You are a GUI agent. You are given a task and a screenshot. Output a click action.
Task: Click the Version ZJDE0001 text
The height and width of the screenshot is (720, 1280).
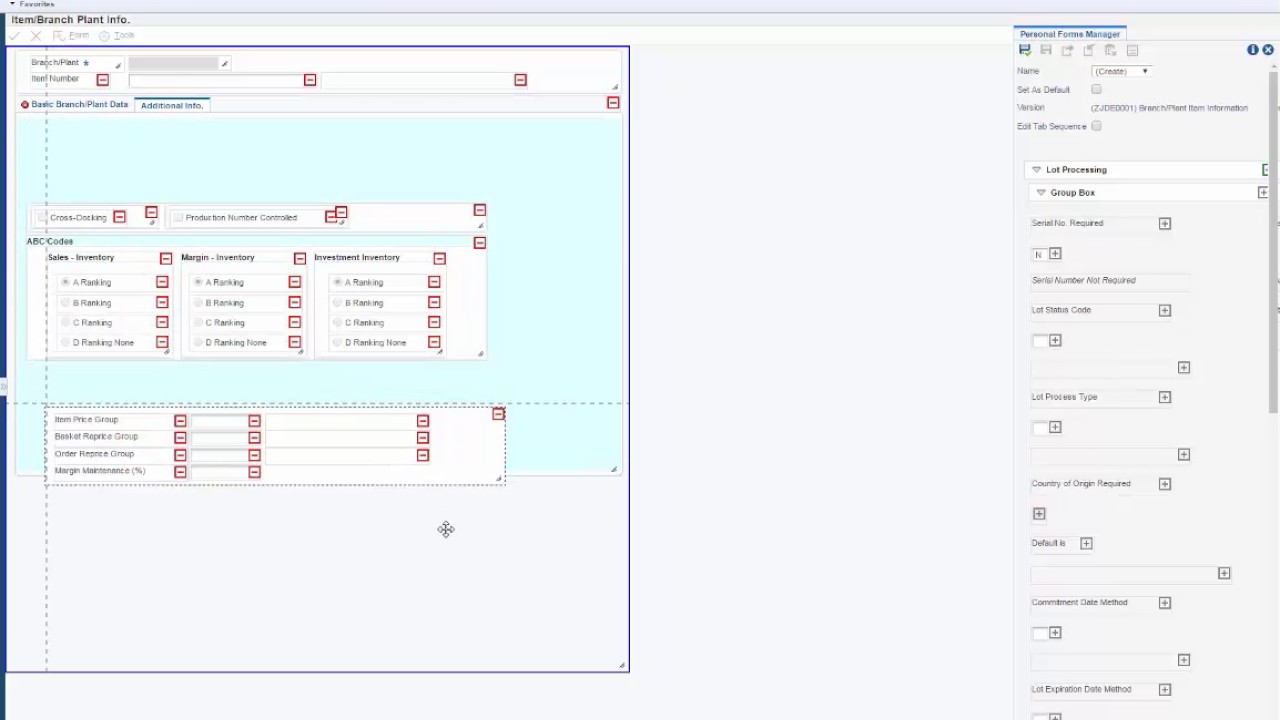[x=1169, y=108]
